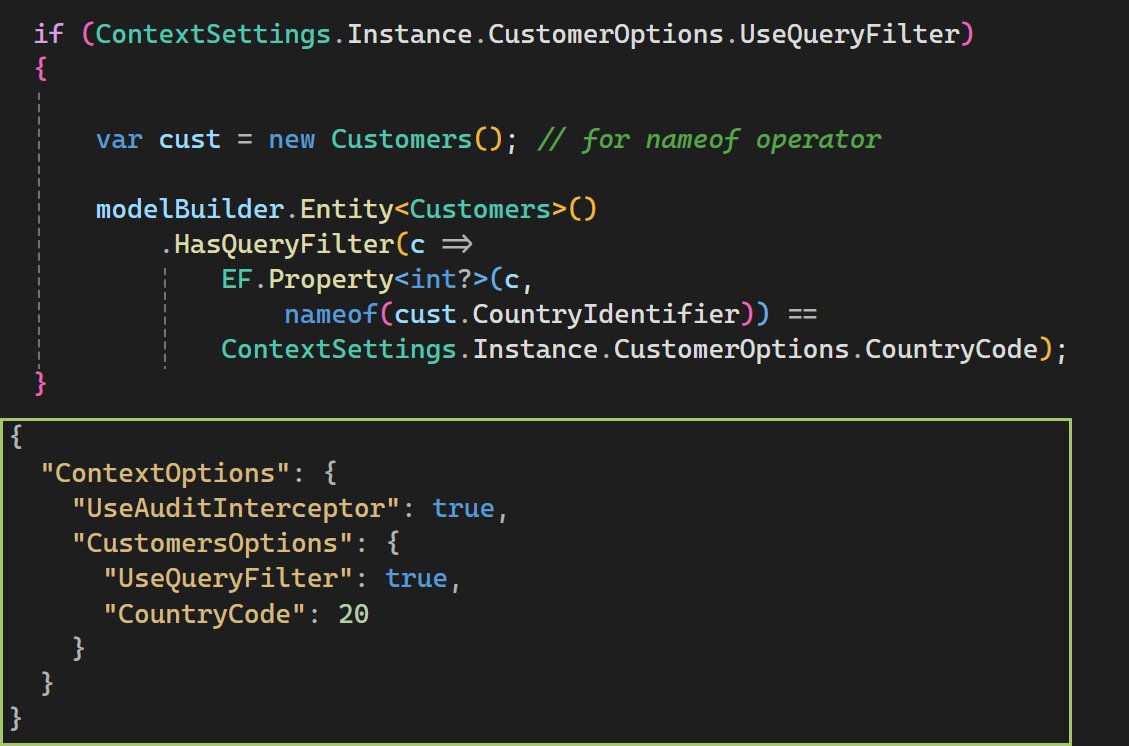1129x746 pixels.
Task: Click the true value of JSON UseQueryFilter
Action: click(416, 578)
